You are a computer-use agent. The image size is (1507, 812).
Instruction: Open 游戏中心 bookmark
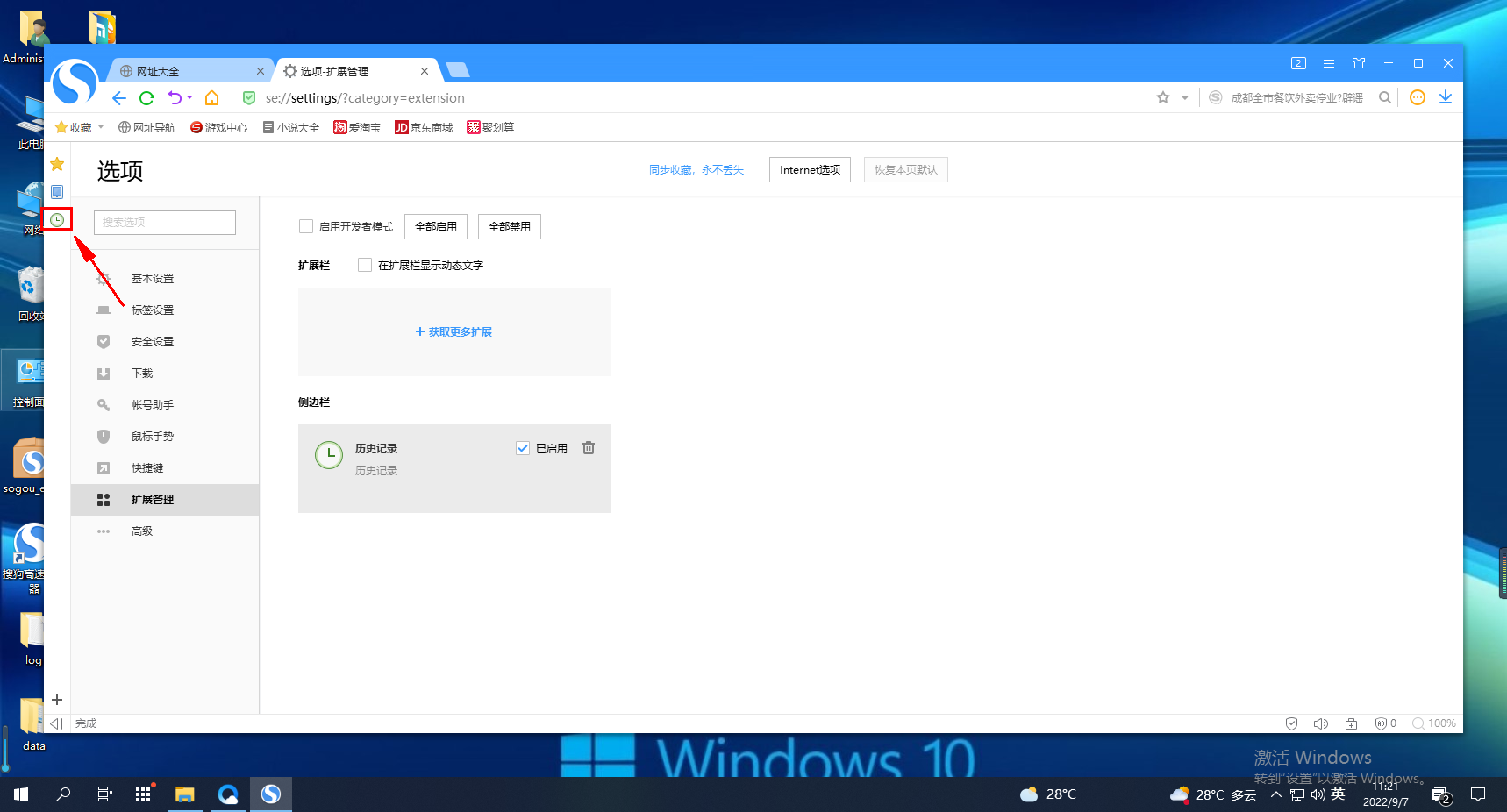pos(218,127)
